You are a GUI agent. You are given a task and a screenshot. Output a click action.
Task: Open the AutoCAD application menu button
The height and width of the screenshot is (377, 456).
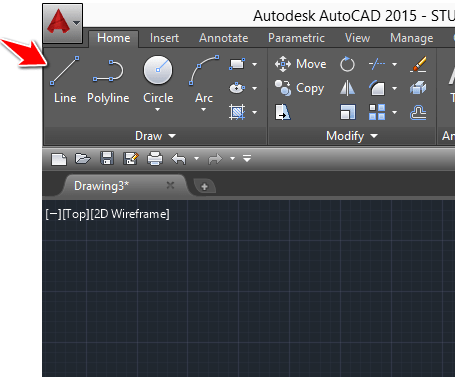[x=63, y=23]
